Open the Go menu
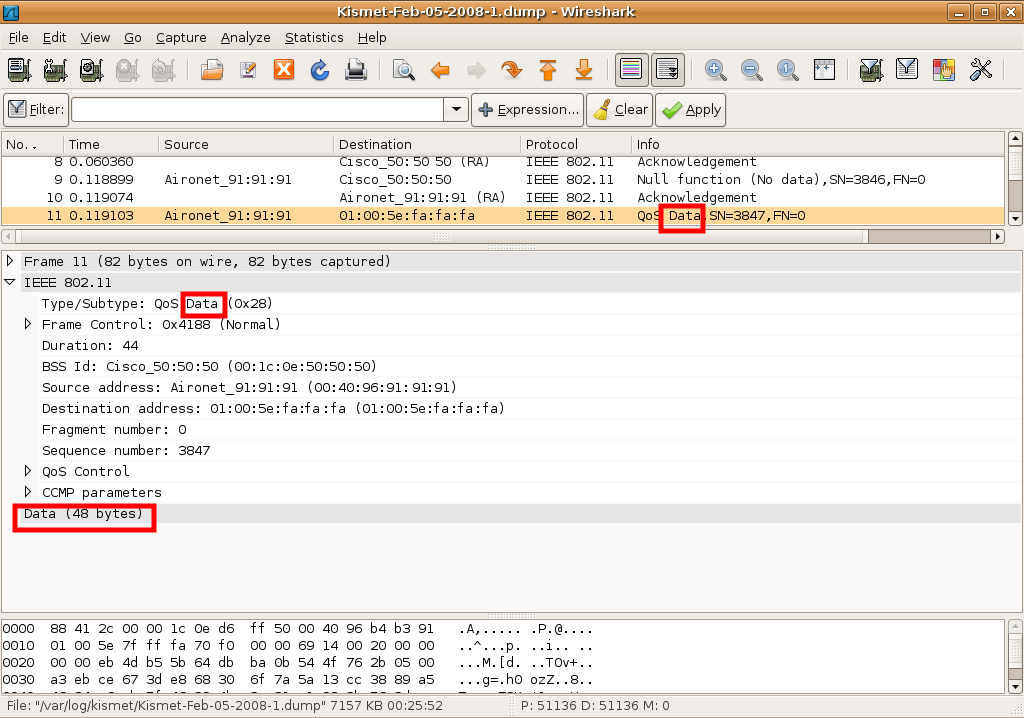The image size is (1024, 718). (133, 38)
